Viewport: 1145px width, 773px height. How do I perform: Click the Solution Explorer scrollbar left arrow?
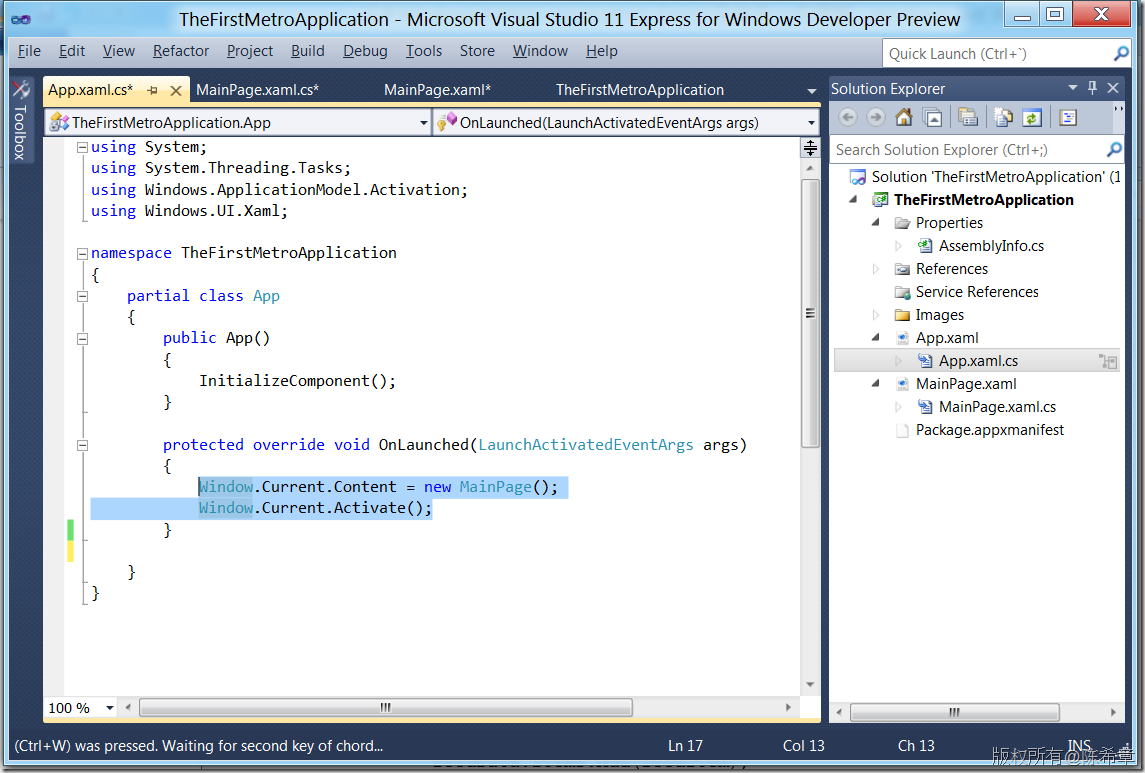[x=839, y=712]
